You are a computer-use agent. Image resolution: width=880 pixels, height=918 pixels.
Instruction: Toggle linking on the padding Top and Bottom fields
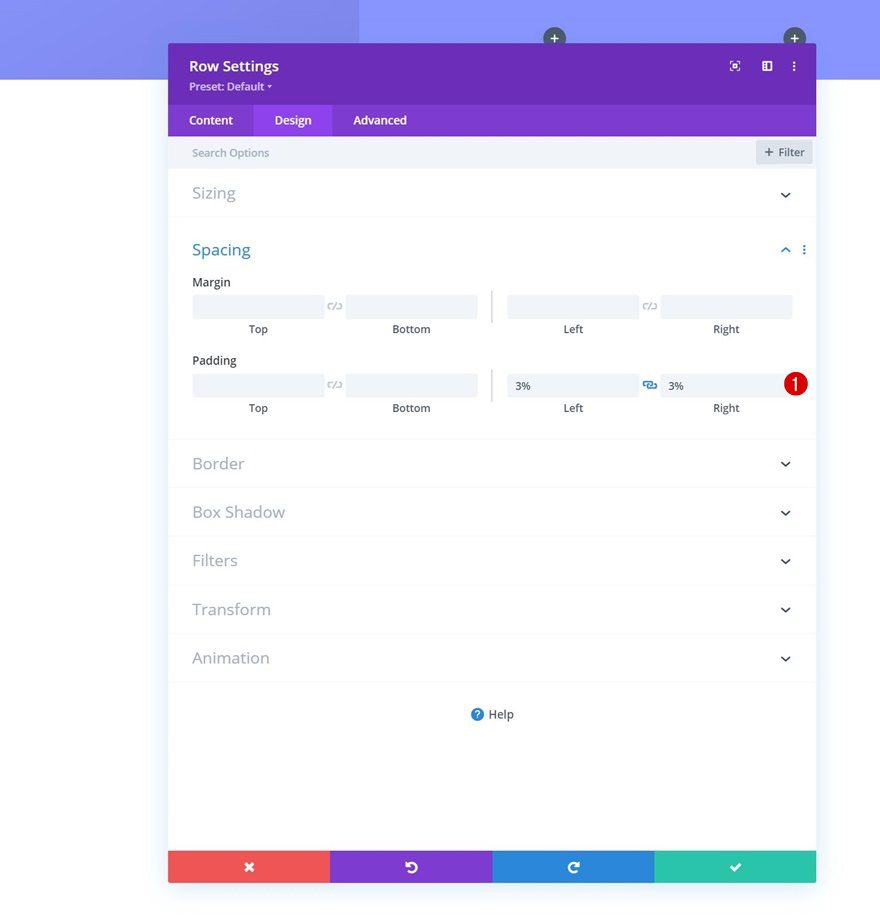click(x=334, y=385)
